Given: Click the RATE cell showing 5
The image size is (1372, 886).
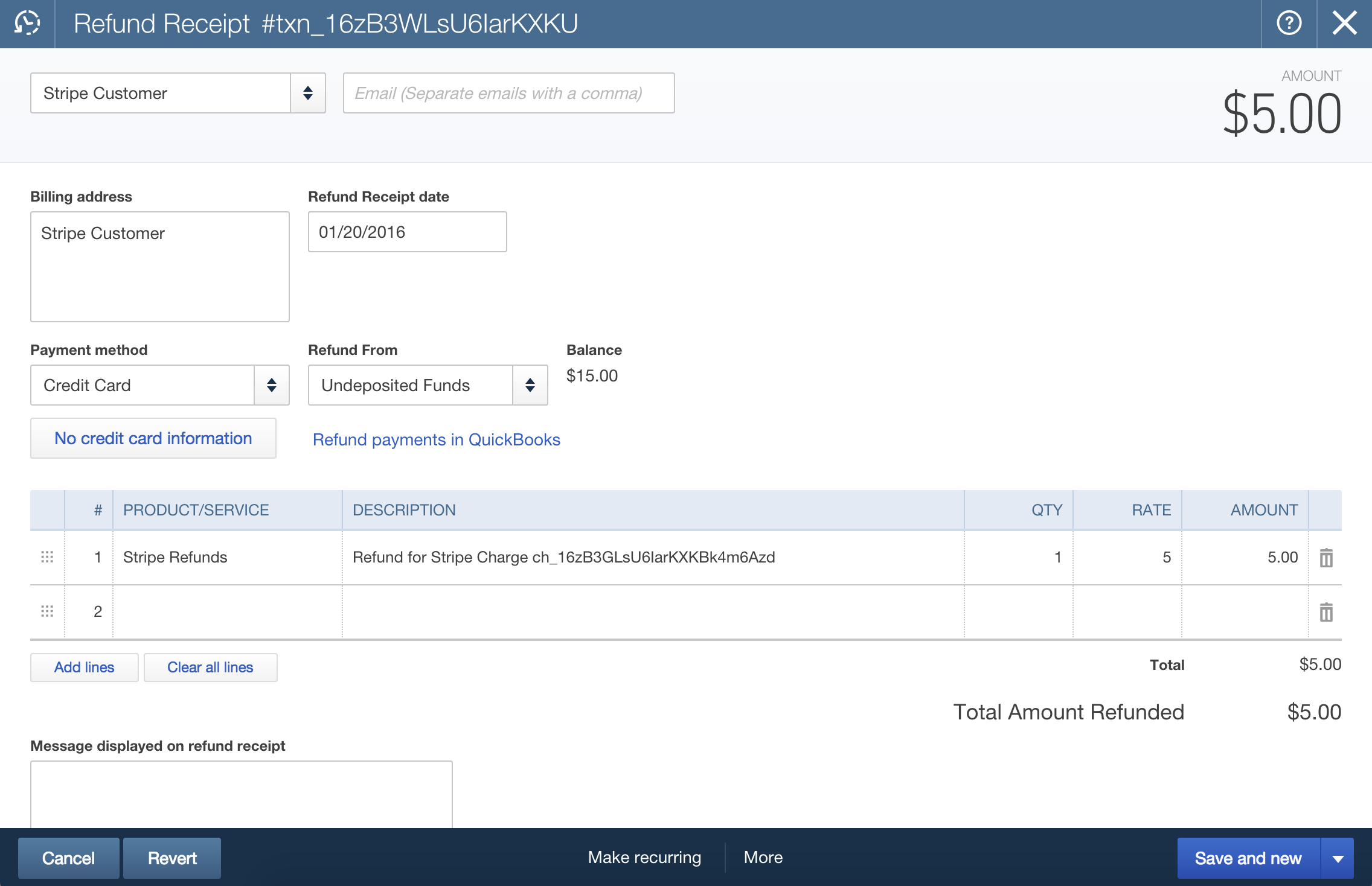Looking at the screenshot, I should (1127, 557).
